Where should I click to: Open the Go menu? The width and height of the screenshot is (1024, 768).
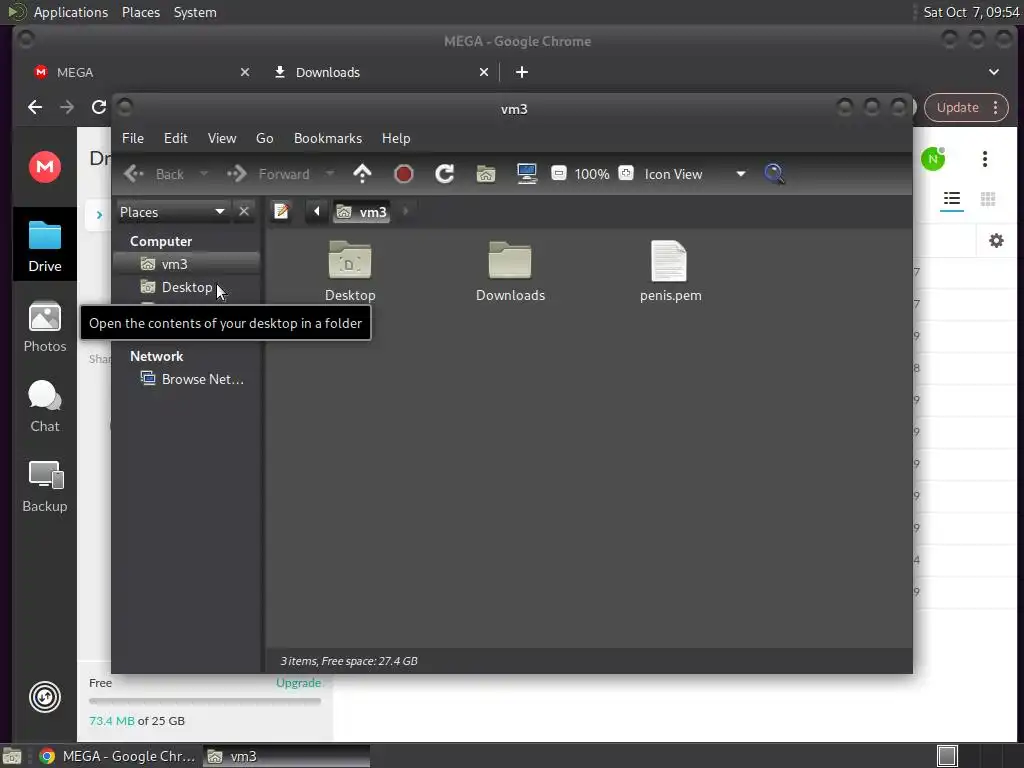point(264,138)
